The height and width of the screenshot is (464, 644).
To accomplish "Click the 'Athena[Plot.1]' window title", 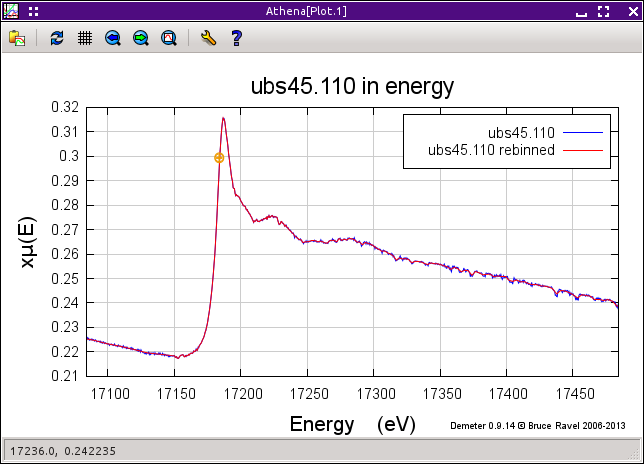I will [x=306, y=11].
